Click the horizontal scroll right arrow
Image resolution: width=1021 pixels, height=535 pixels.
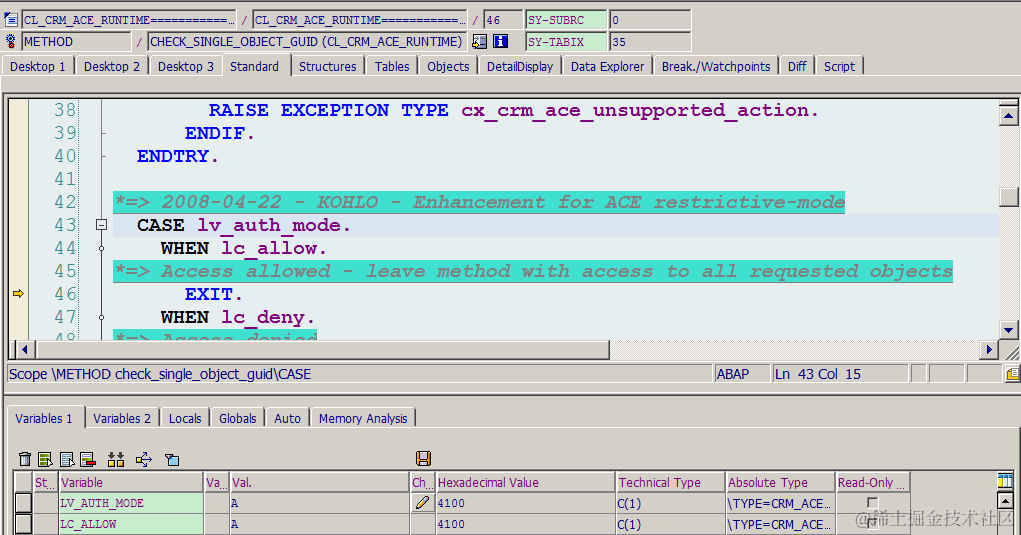coord(988,350)
